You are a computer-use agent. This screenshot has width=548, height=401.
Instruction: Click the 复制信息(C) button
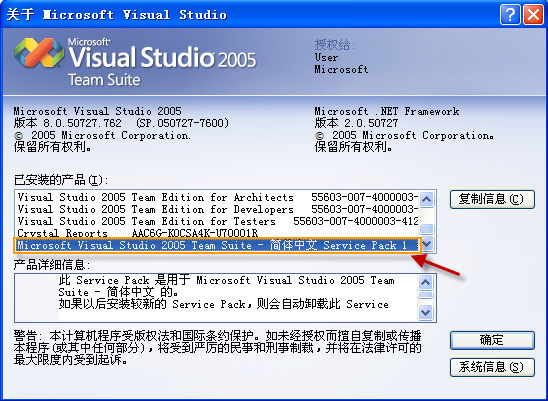[x=492, y=199]
